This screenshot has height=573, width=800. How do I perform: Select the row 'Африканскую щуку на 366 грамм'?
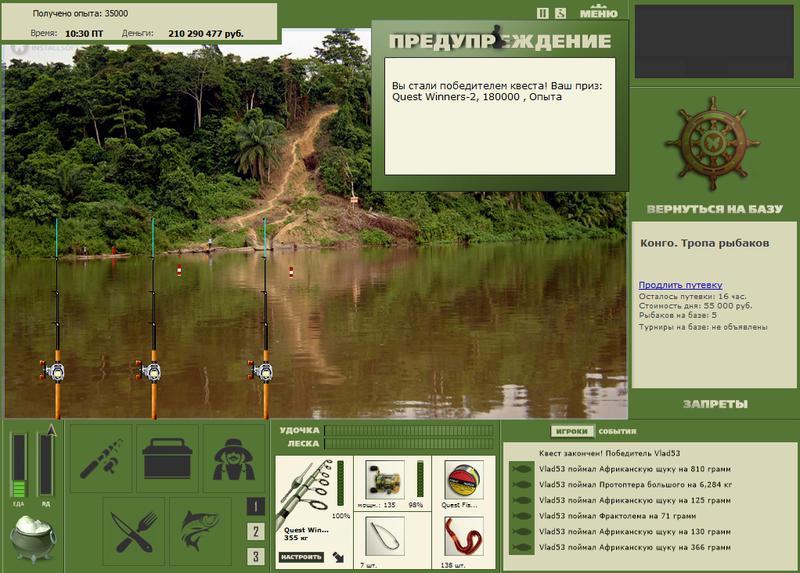[x=635, y=547]
